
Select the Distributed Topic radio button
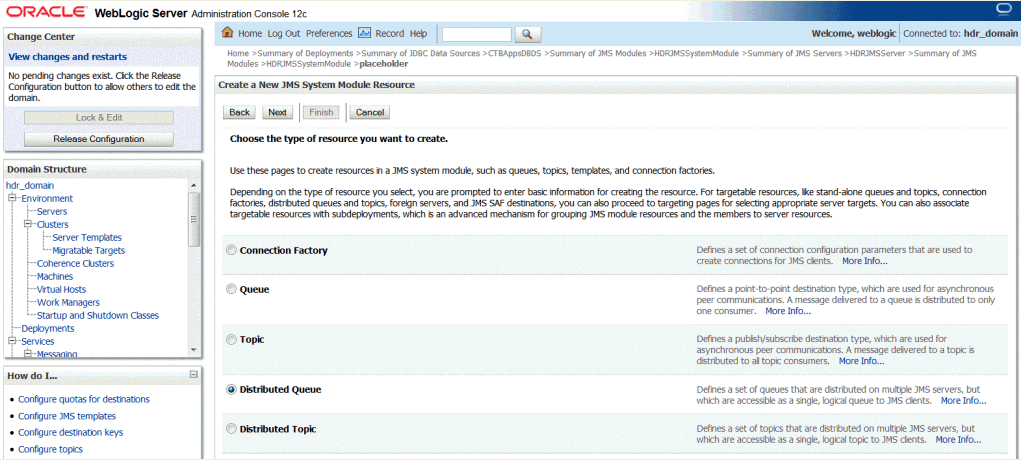click(x=232, y=429)
